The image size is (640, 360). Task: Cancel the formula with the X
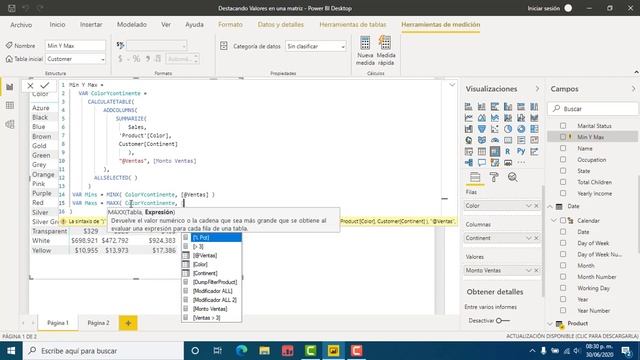coord(30,85)
